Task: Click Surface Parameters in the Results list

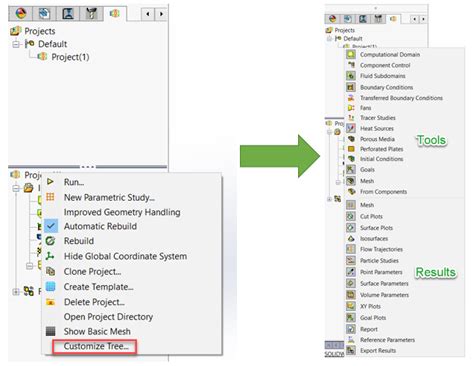Action: click(x=384, y=283)
